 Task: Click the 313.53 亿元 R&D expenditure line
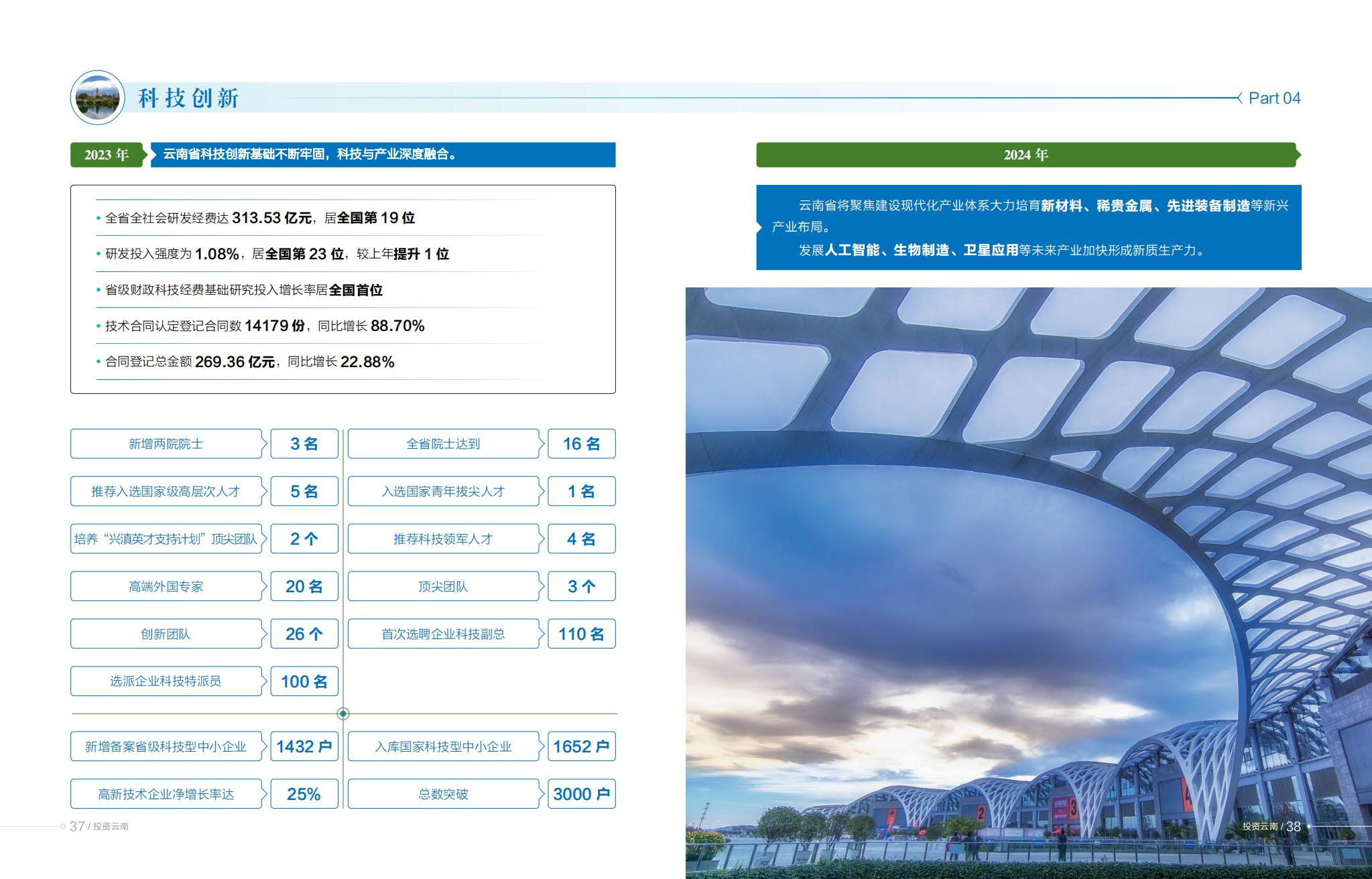click(260, 218)
